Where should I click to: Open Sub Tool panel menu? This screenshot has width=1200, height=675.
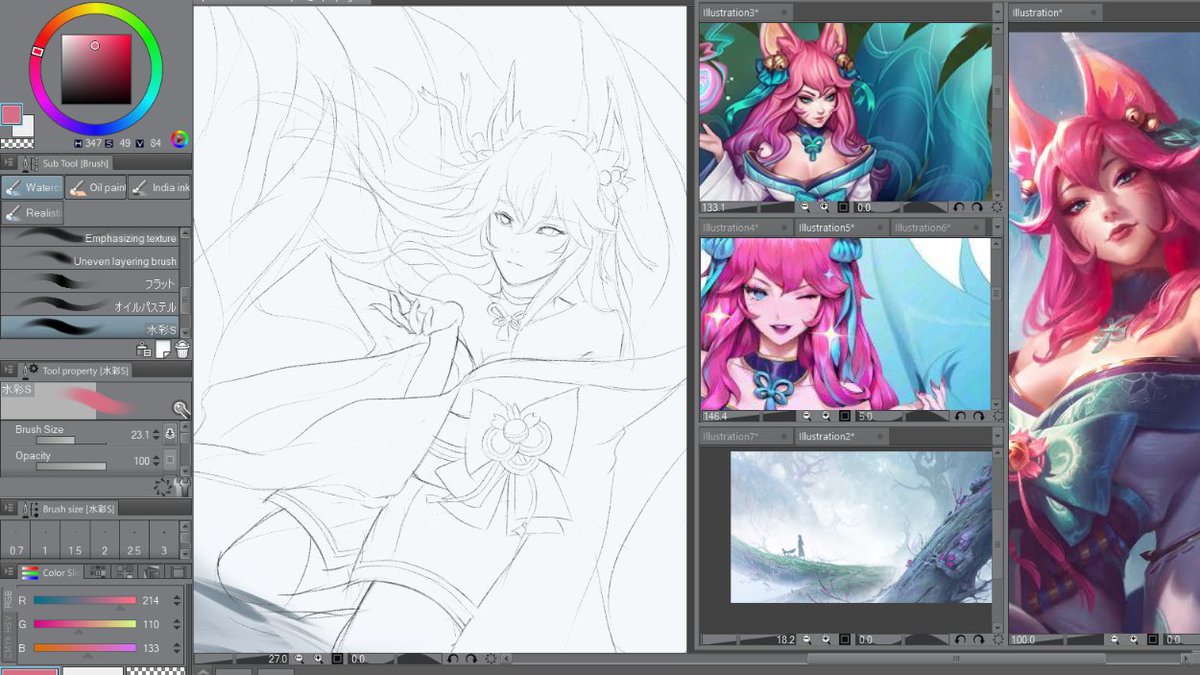tap(8, 163)
